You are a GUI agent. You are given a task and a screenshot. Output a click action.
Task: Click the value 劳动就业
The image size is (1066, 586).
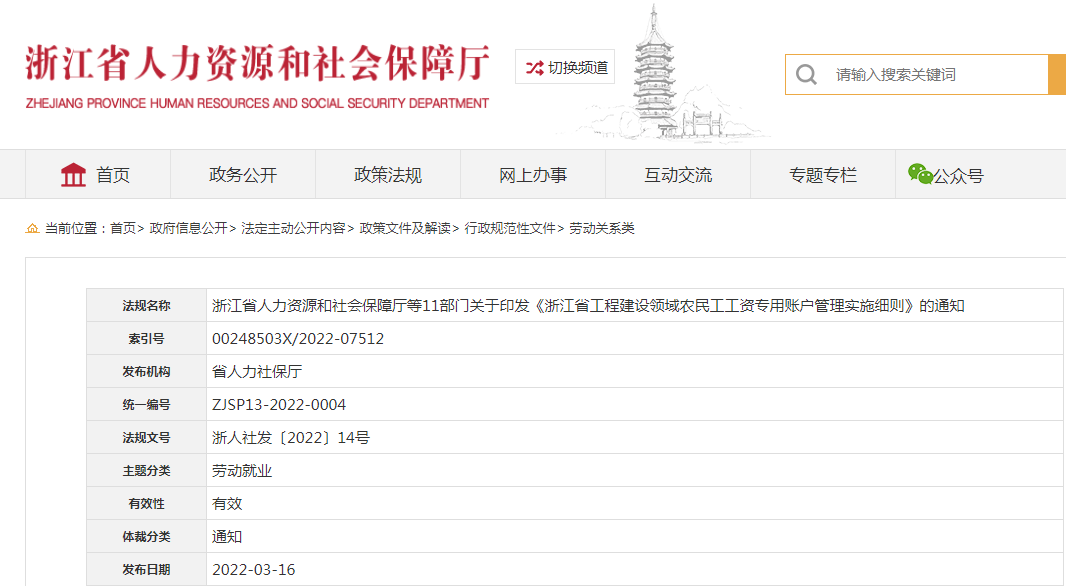click(x=242, y=470)
